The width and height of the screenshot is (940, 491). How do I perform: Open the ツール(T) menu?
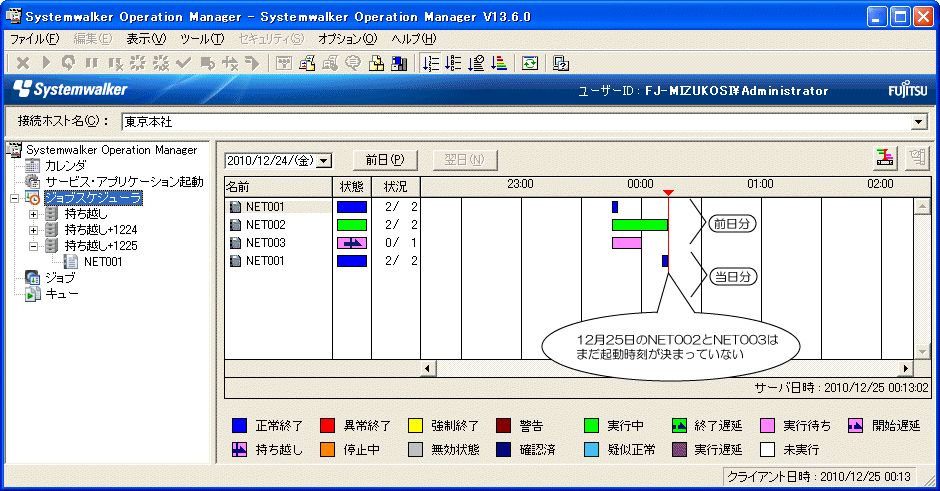(x=202, y=39)
